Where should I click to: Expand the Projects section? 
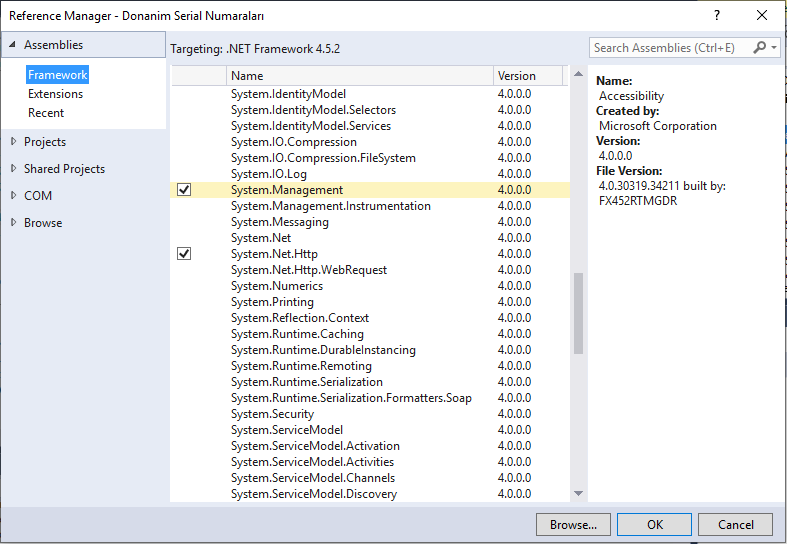[x=14, y=142]
